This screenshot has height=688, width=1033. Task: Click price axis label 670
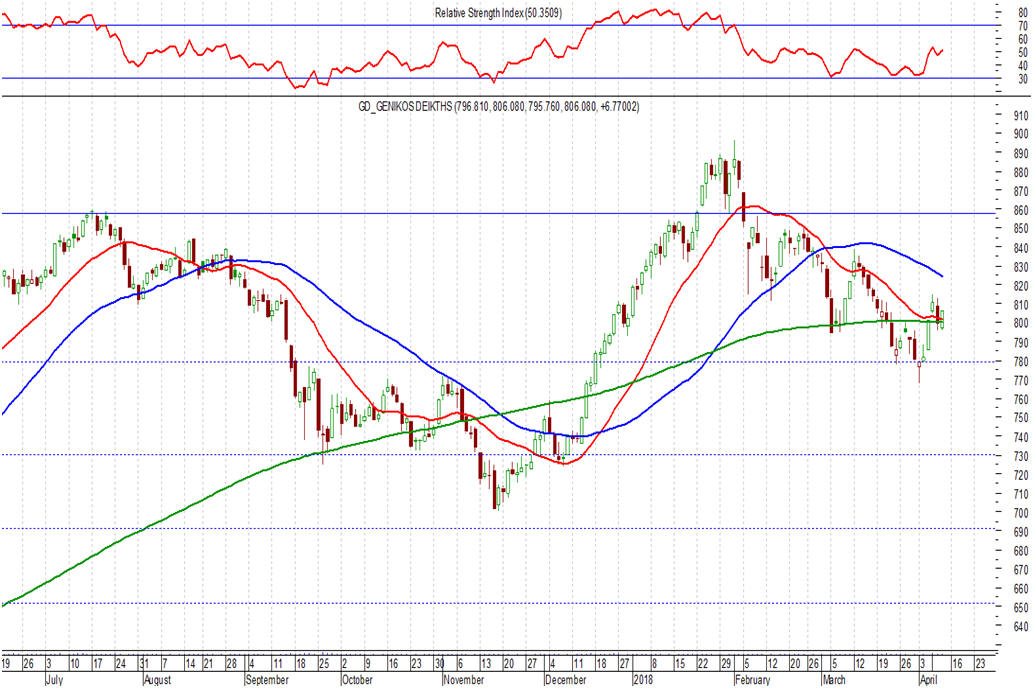tap(1020, 570)
